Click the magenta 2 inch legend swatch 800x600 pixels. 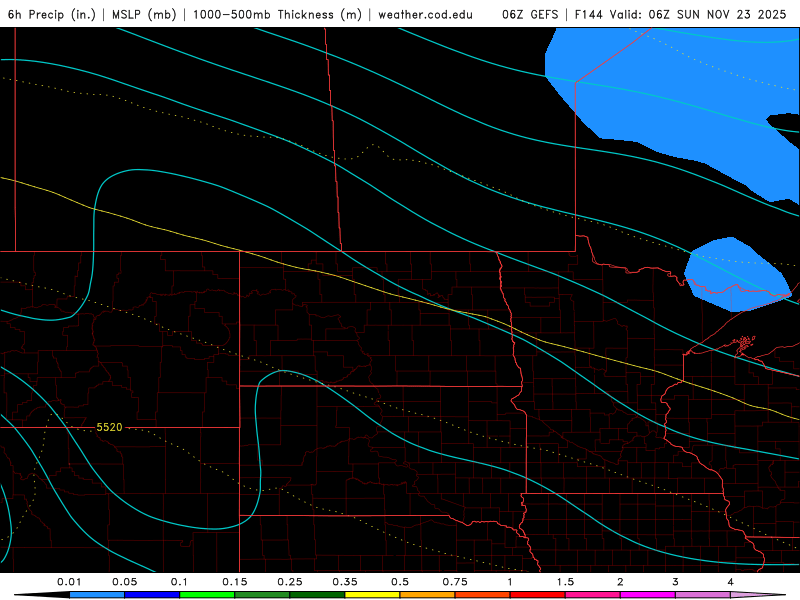pos(648,595)
